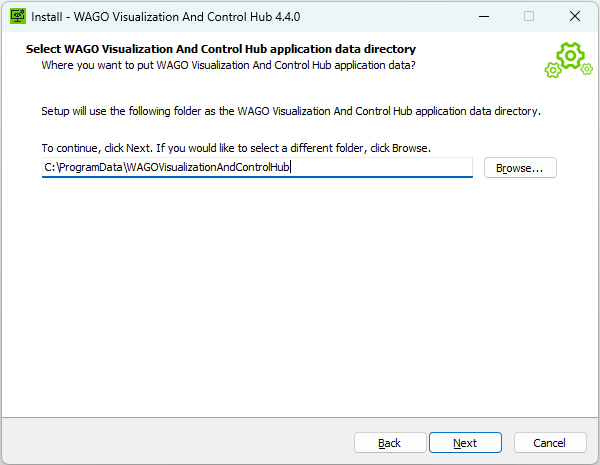
Task: Click into the application data directory field
Action: [380, 168]
